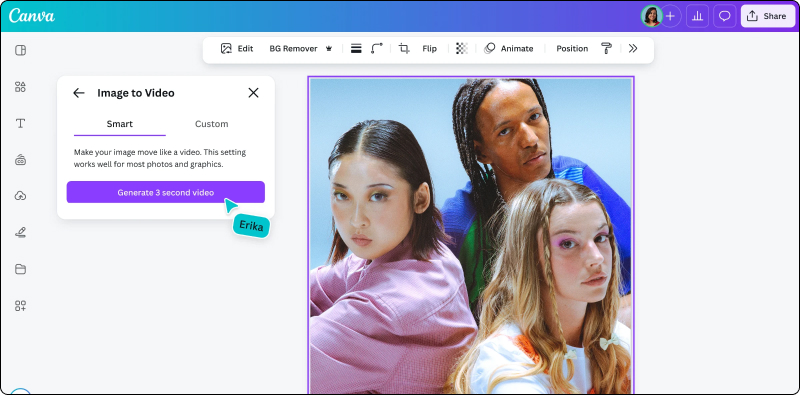Screen dimensions: 800x395
Task: Open the Position panel
Action: pyautogui.click(x=572, y=48)
